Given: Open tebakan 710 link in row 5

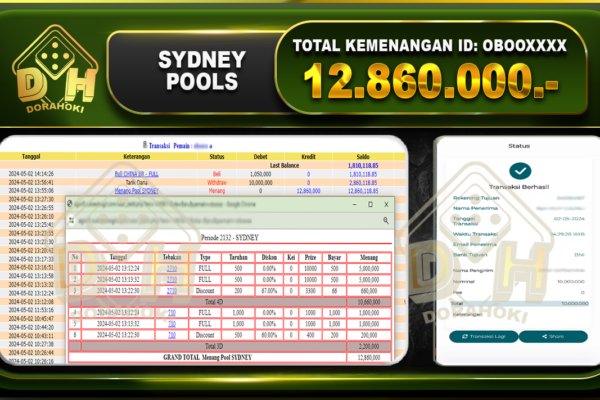Looking at the screenshot, I should click(172, 324).
